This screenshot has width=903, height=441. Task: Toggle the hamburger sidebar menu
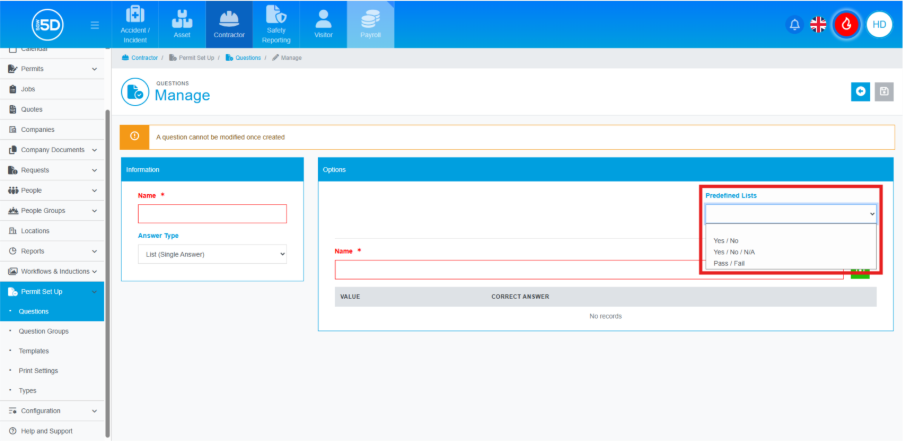point(95,25)
